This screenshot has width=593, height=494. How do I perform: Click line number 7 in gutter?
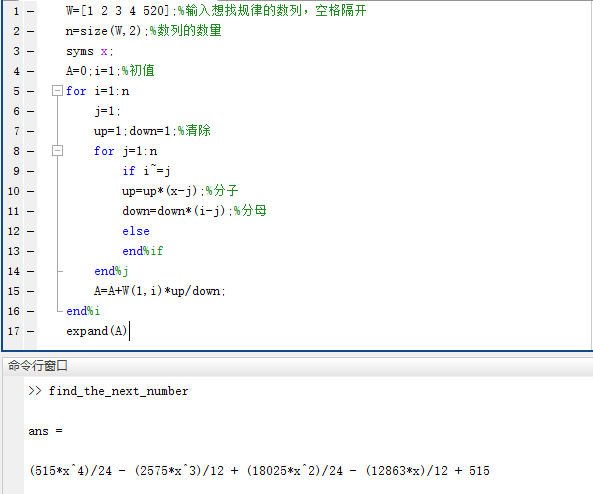(16, 131)
